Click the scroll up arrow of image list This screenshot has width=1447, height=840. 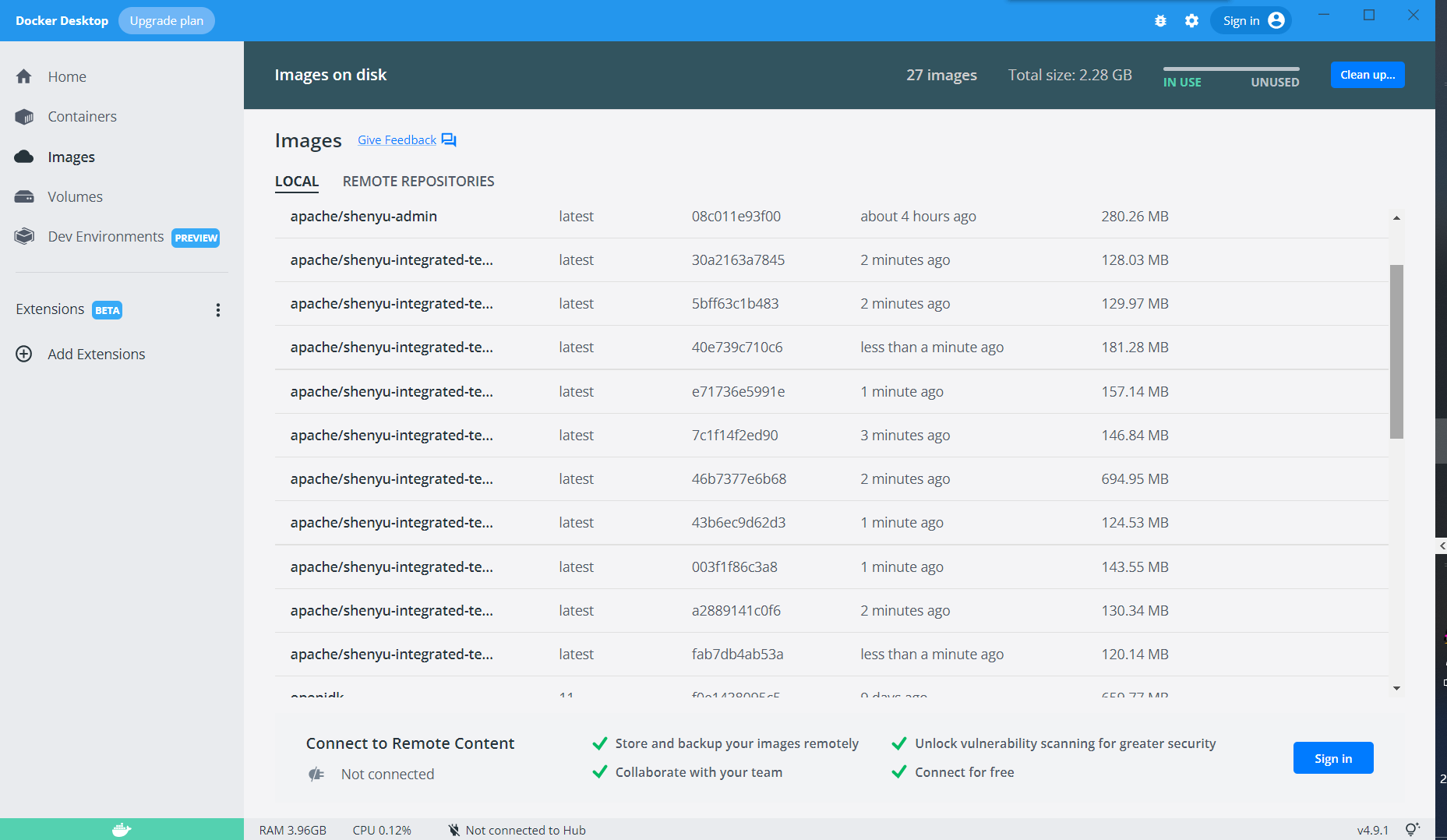(x=1396, y=218)
